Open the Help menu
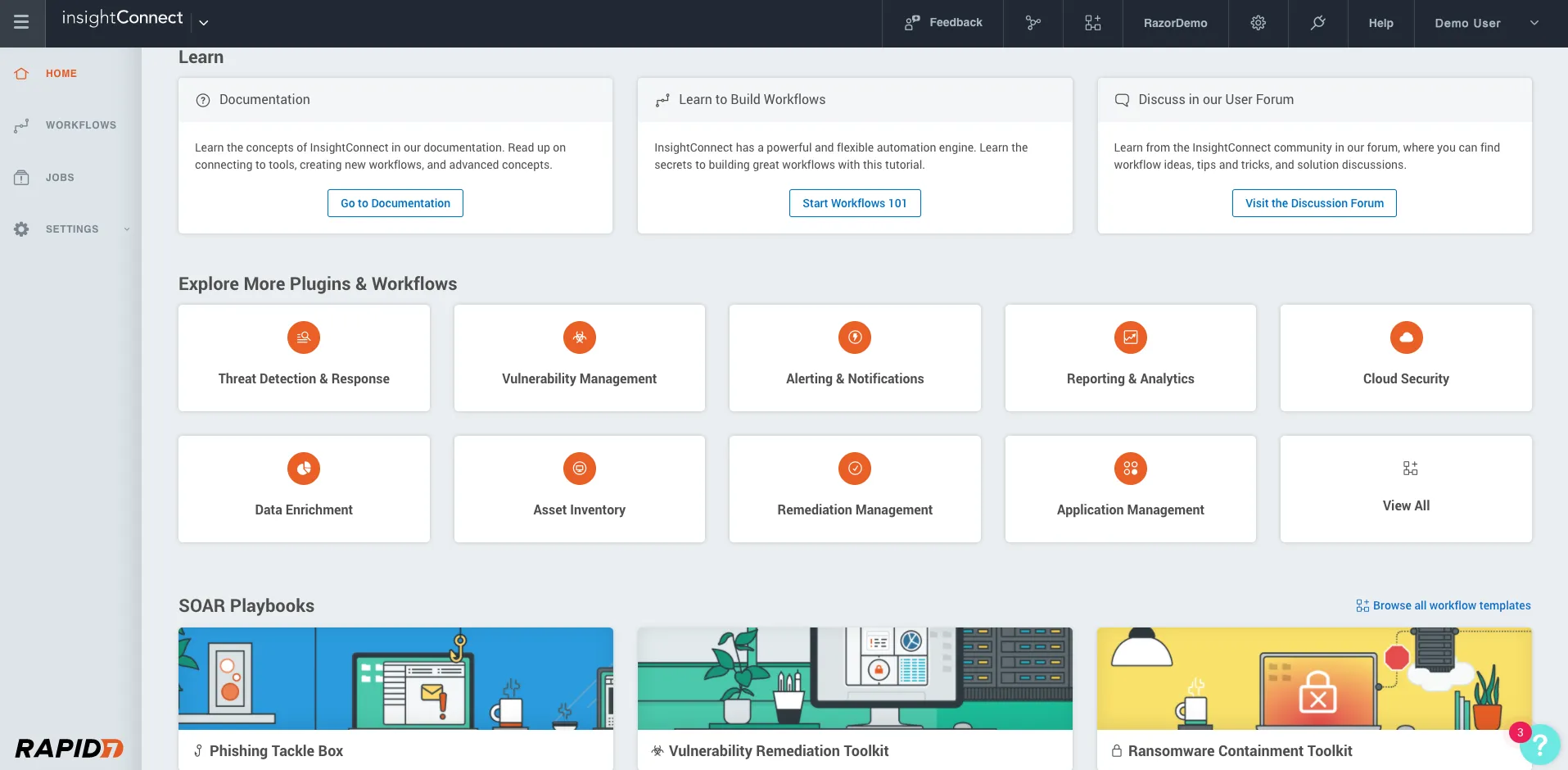The width and height of the screenshot is (1568, 770). 1381,23
